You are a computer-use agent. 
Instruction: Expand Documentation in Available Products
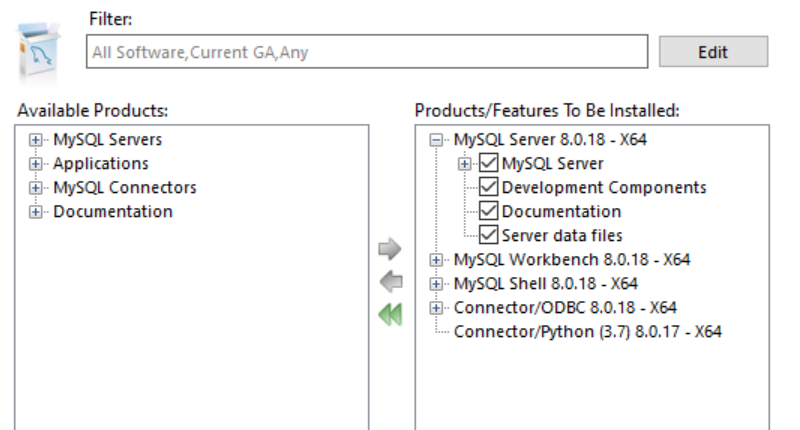35,212
